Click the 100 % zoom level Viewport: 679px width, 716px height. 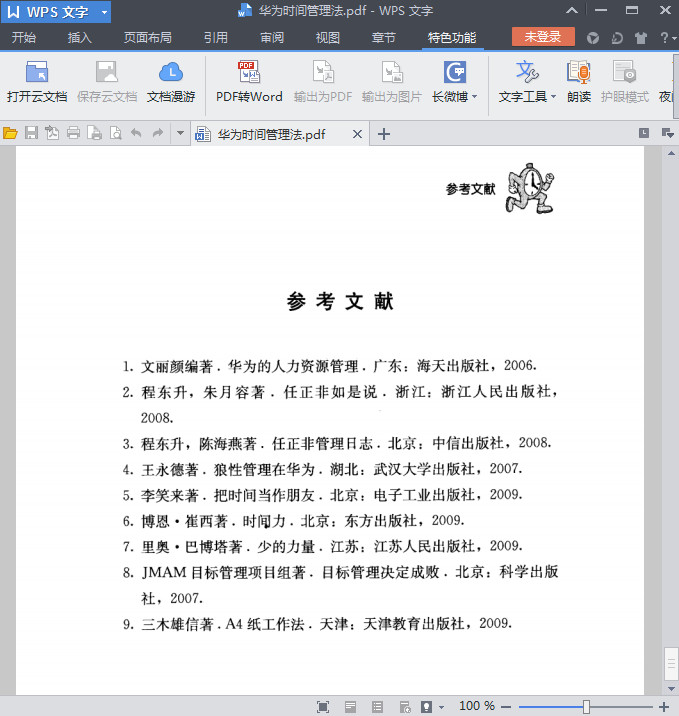tap(477, 706)
